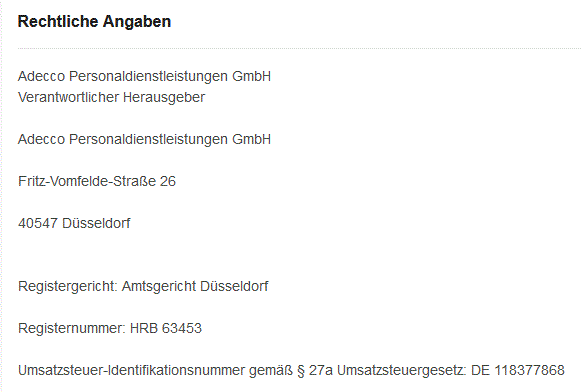The height and width of the screenshot is (392, 582).
Task: Click the dotted separator line below the heading
Action: click(x=299, y=48)
